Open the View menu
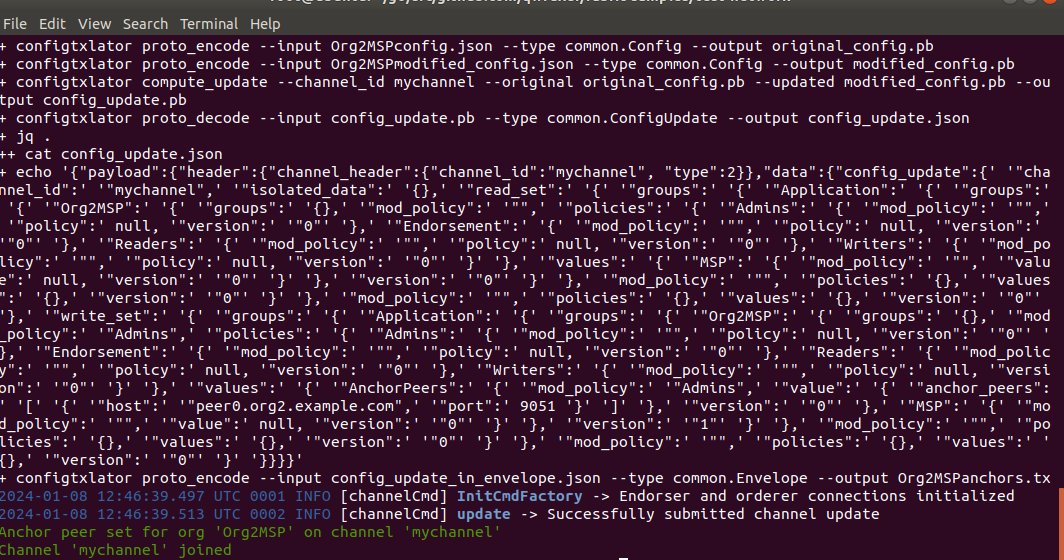The width and height of the screenshot is (1064, 560). (x=95, y=23)
